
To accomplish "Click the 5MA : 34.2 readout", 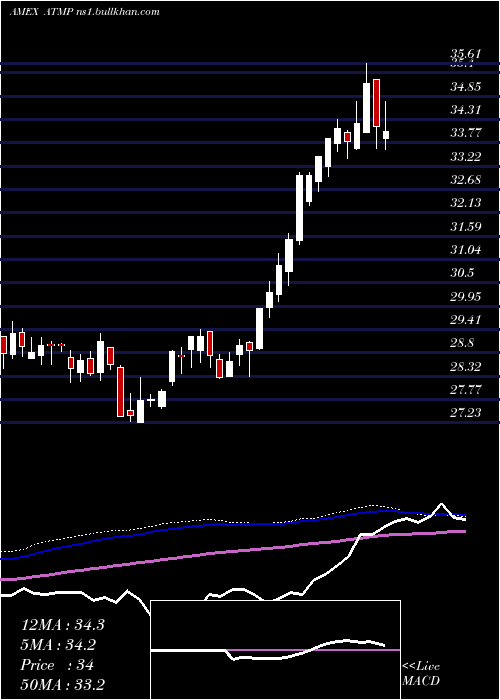I will [59, 645].
